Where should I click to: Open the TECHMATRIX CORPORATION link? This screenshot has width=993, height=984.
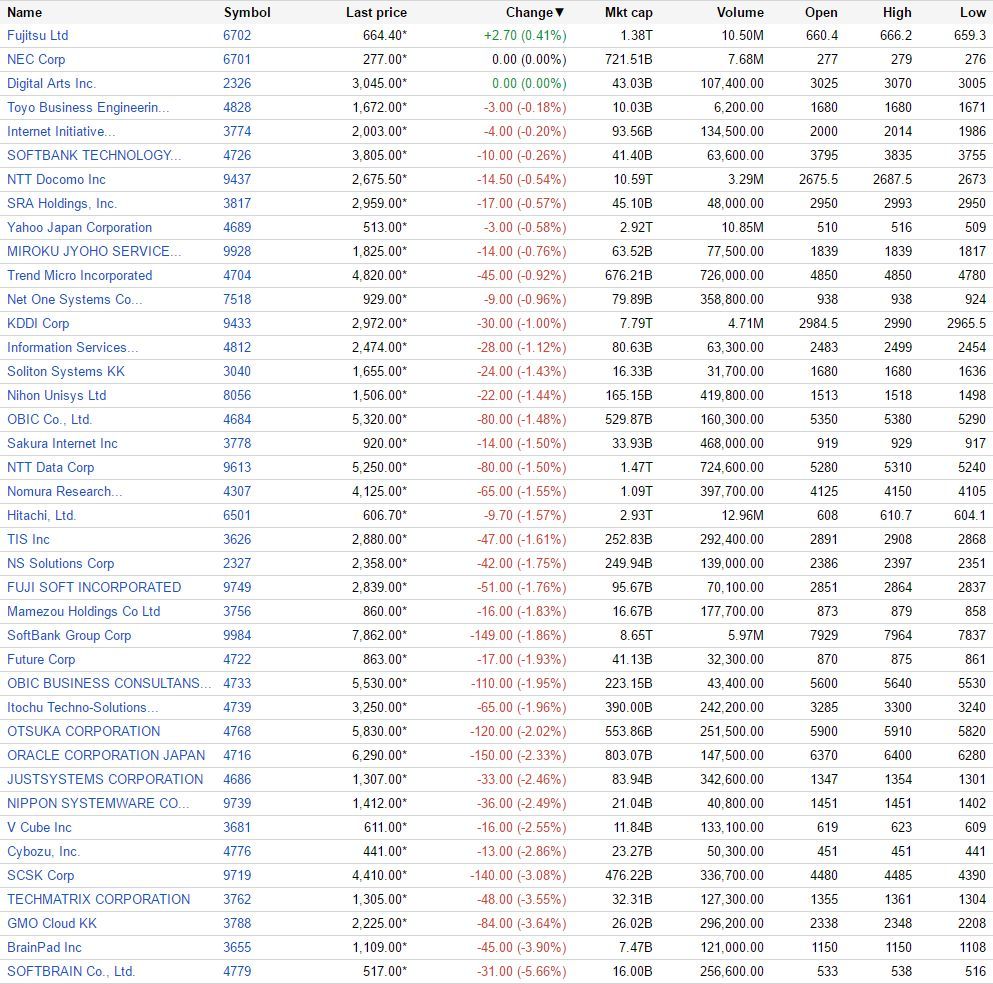click(x=99, y=900)
